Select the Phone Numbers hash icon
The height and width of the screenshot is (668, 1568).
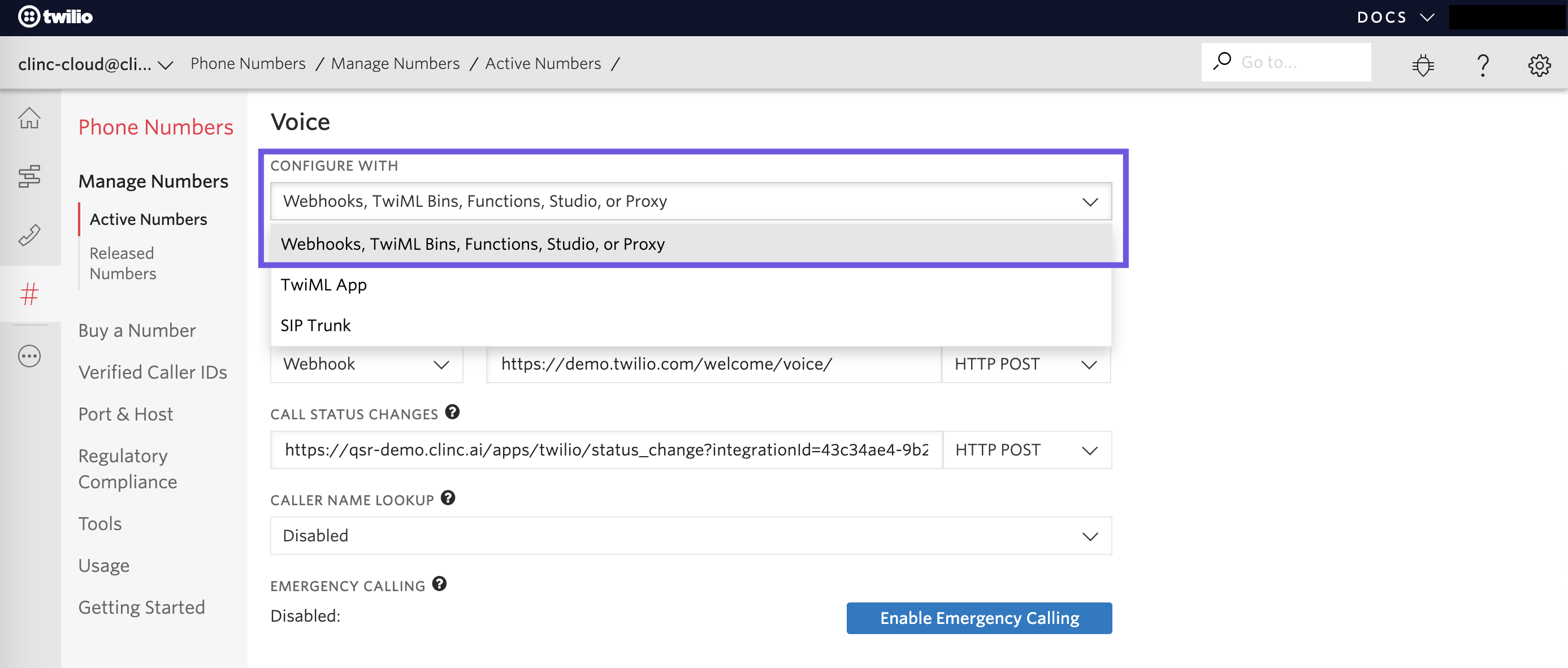tap(29, 294)
